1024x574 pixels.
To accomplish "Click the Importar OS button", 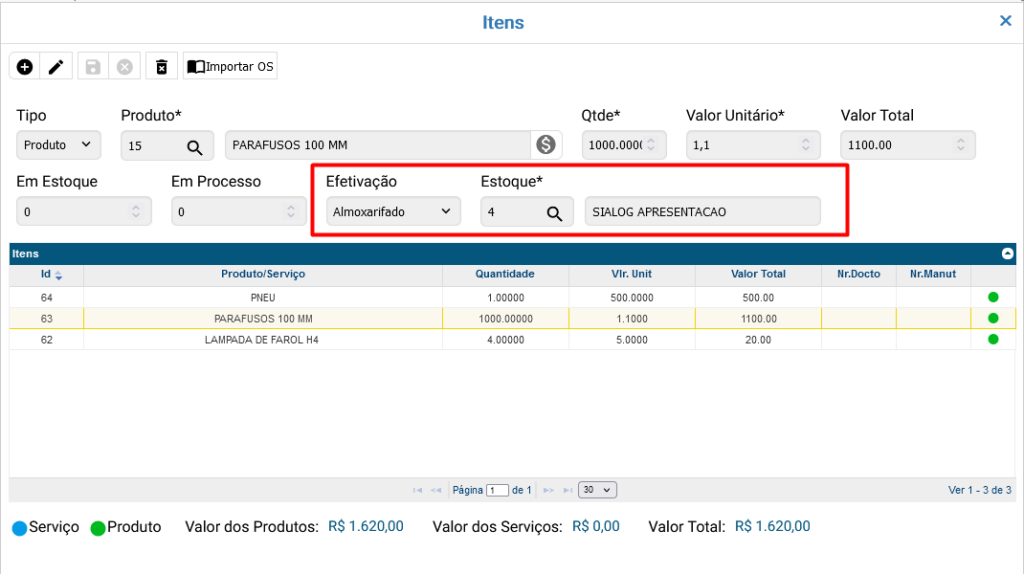I will click(x=230, y=67).
